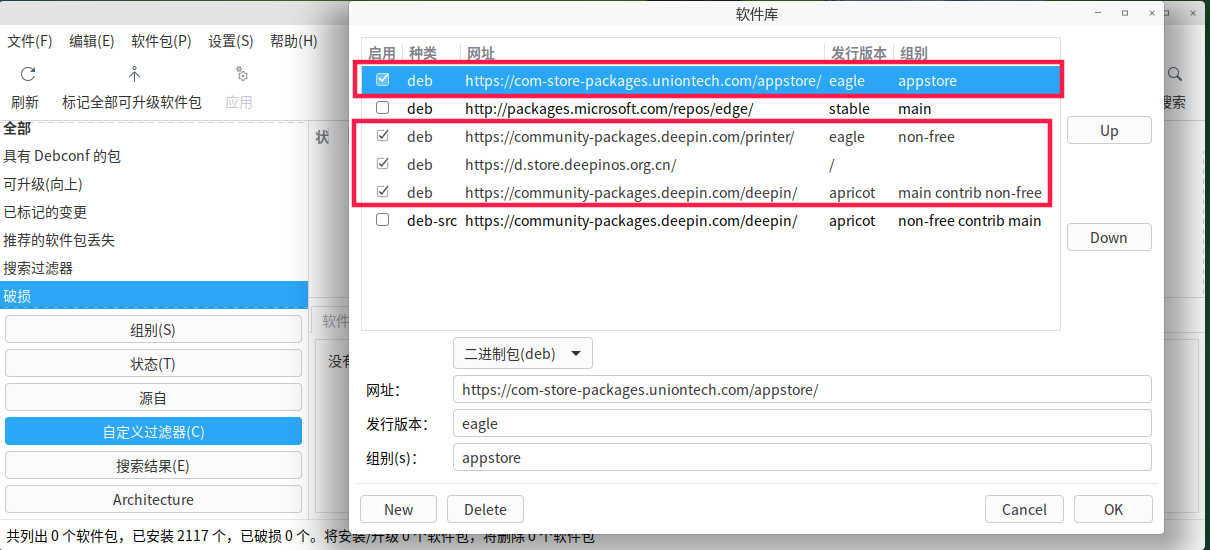
Task: Click the New repository button
Action: coord(399,509)
